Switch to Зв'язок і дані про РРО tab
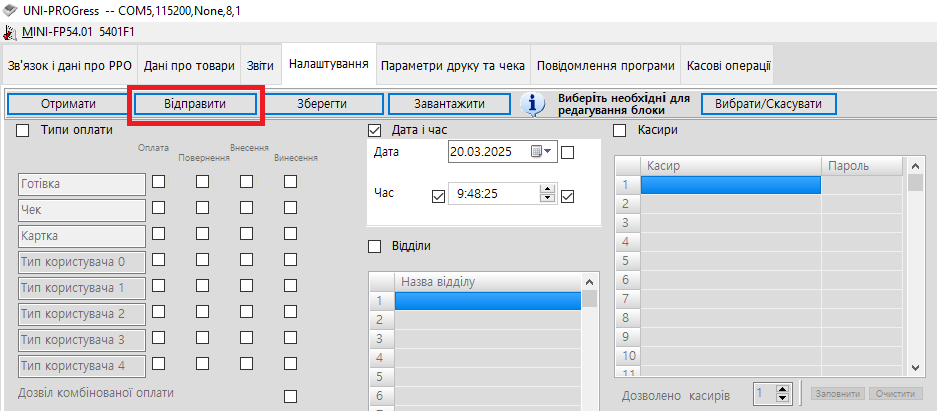Image resolution: width=937 pixels, height=411 pixels. coord(70,66)
